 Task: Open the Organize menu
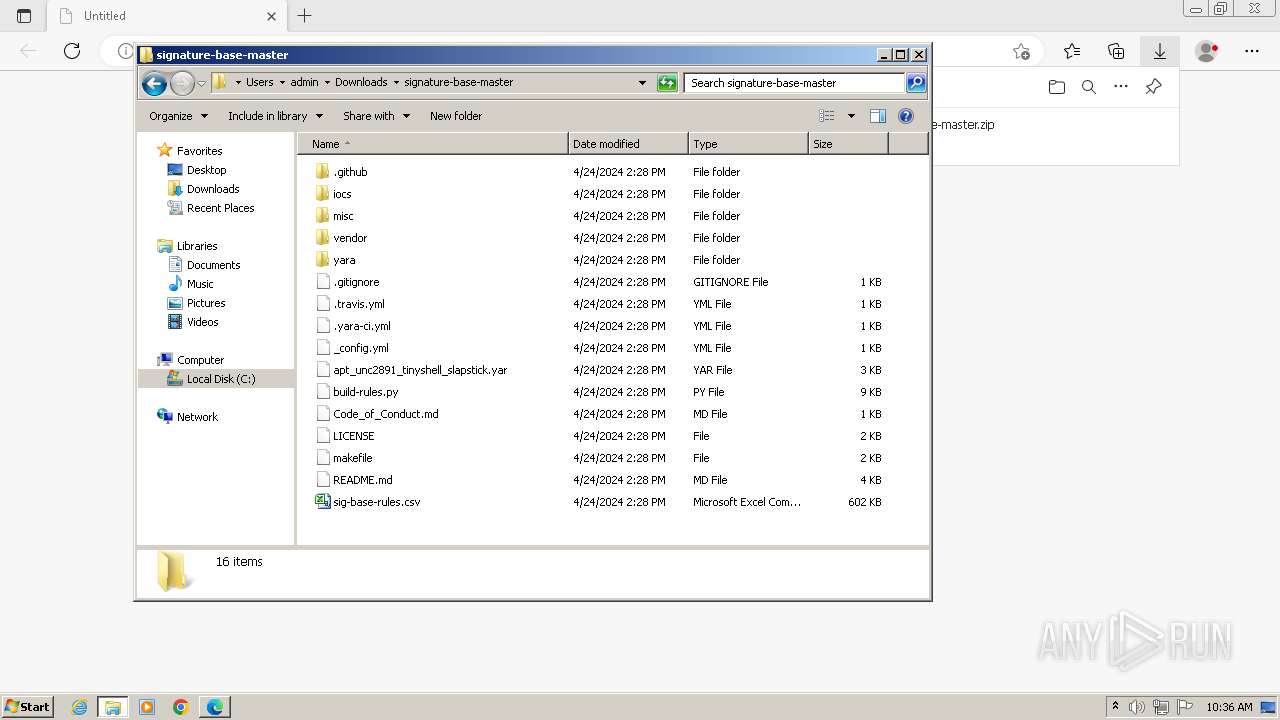pos(179,116)
